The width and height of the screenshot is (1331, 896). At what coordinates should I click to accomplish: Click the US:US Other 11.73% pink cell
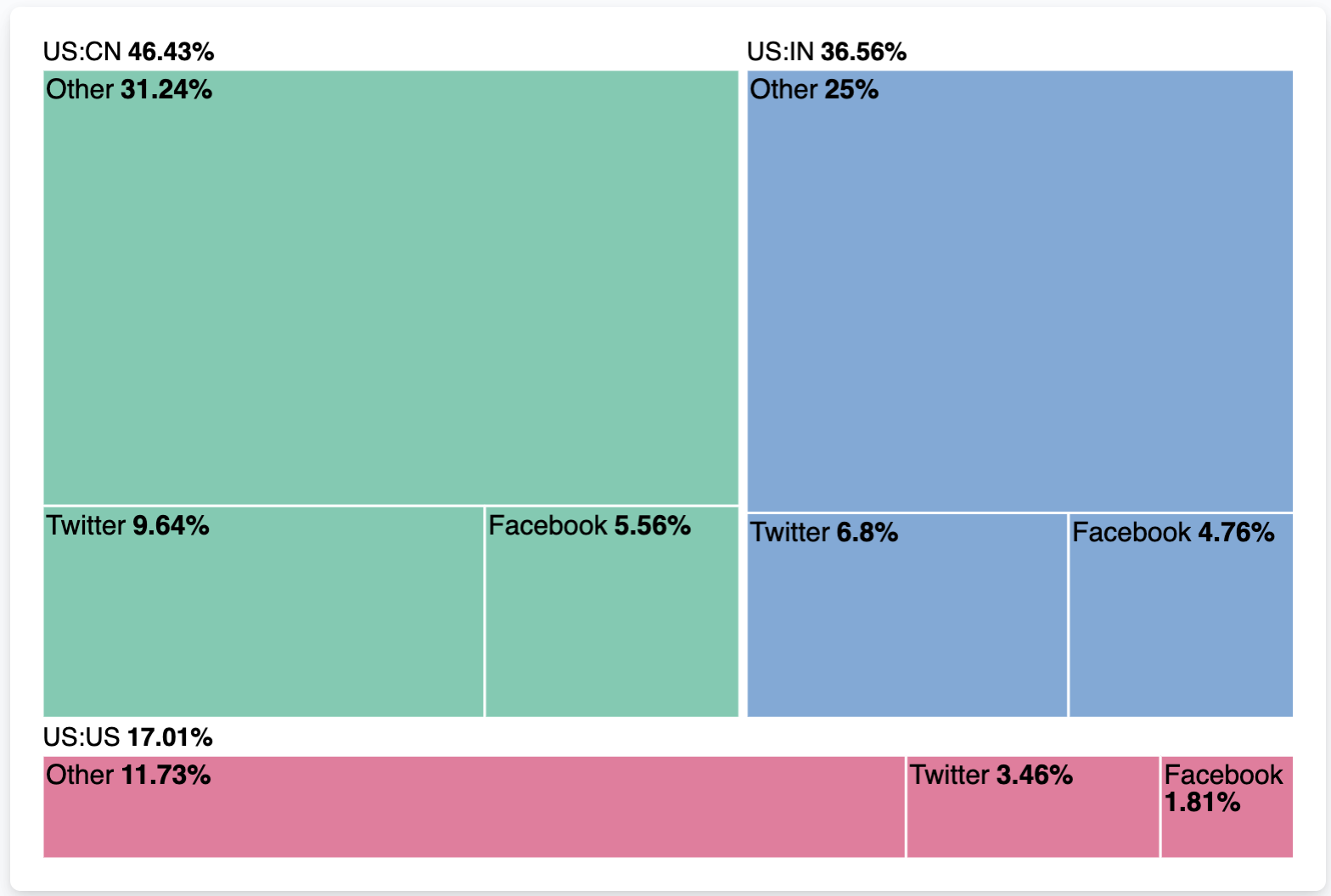[x=474, y=807]
